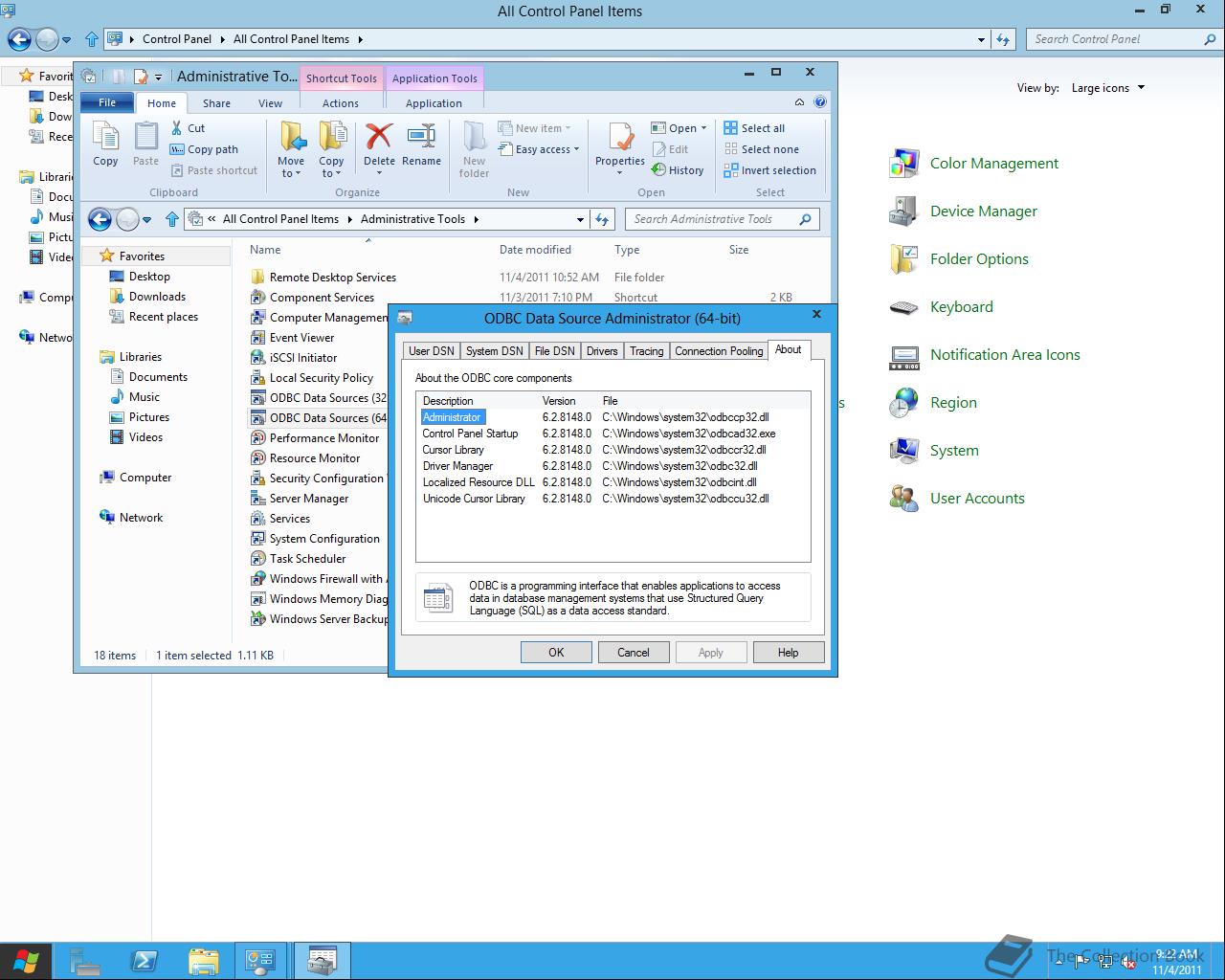This screenshot has width=1225, height=980.
Task: Collapse the ribbon with the chevron
Action: [799, 102]
